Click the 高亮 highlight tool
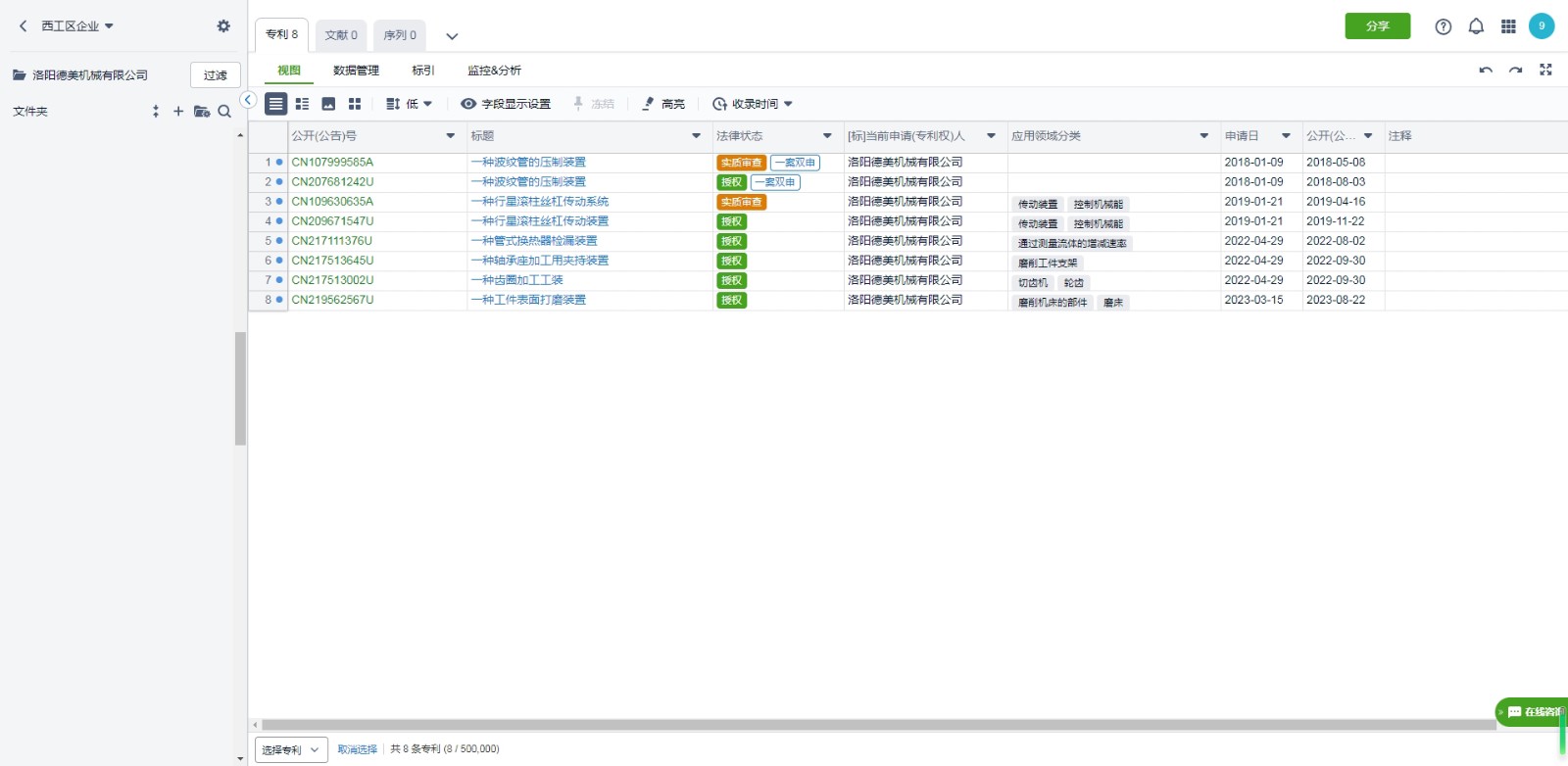Viewport: 1568px width, 766px height. click(663, 104)
